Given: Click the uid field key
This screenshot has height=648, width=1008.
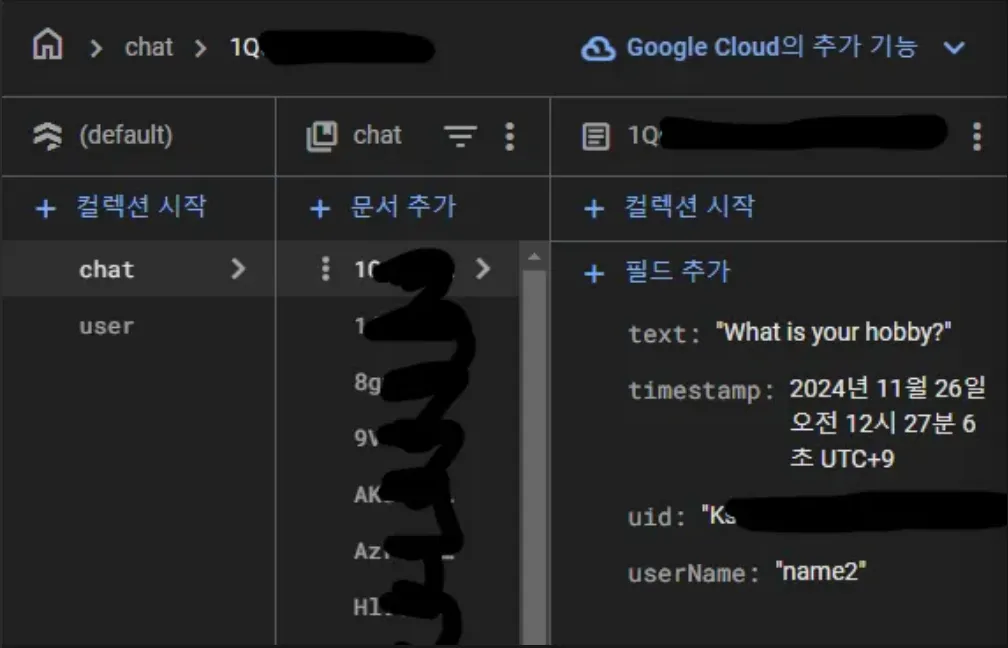Looking at the screenshot, I should pos(656,517).
